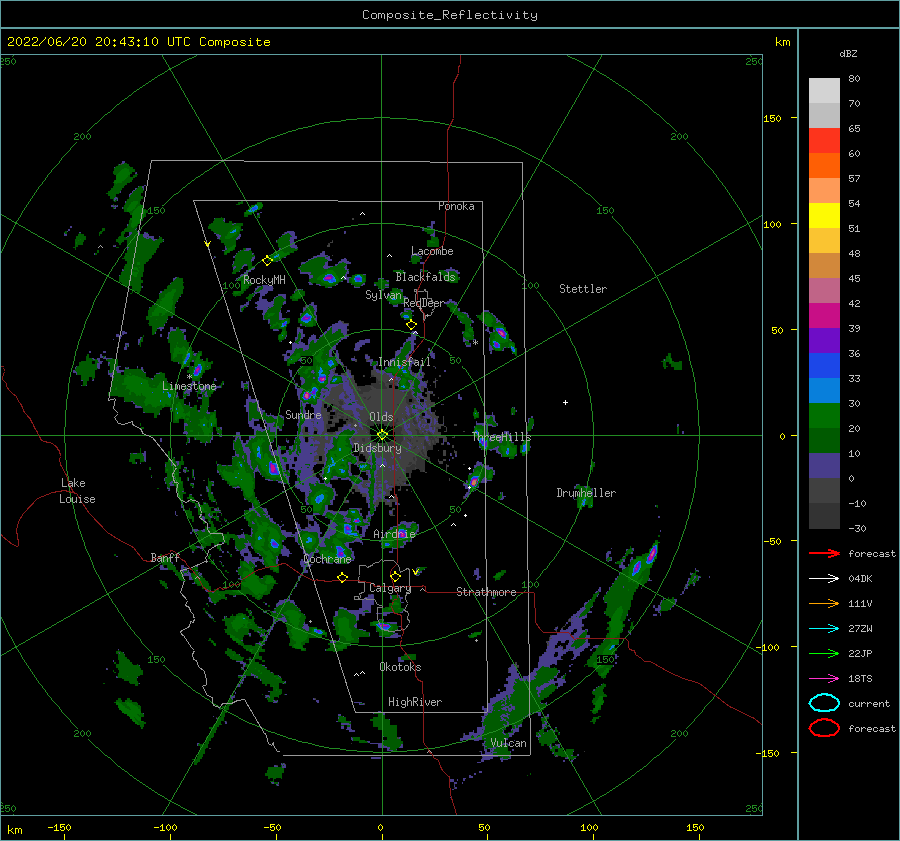900x841 pixels.
Task: Click the dBZ legend heading
Action: [848, 53]
